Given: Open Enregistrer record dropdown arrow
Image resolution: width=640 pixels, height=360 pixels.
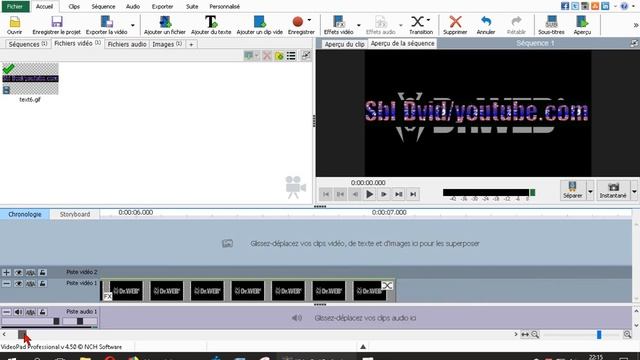Looking at the screenshot, I should [x=309, y=20].
